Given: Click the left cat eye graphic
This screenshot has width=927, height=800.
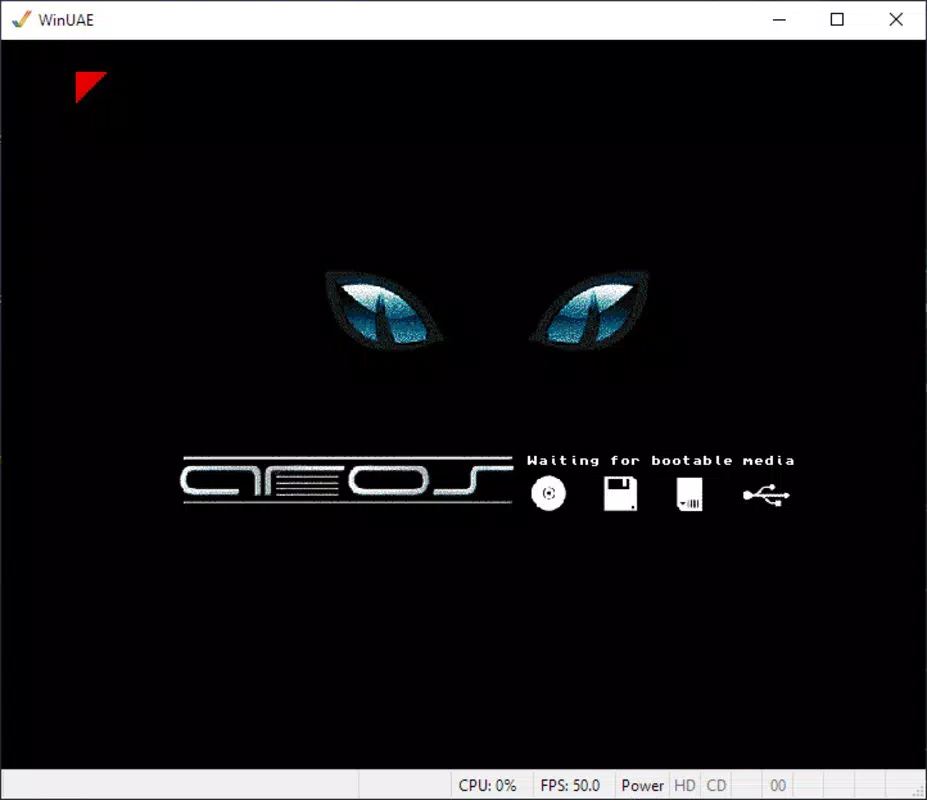Looking at the screenshot, I should click(383, 310).
